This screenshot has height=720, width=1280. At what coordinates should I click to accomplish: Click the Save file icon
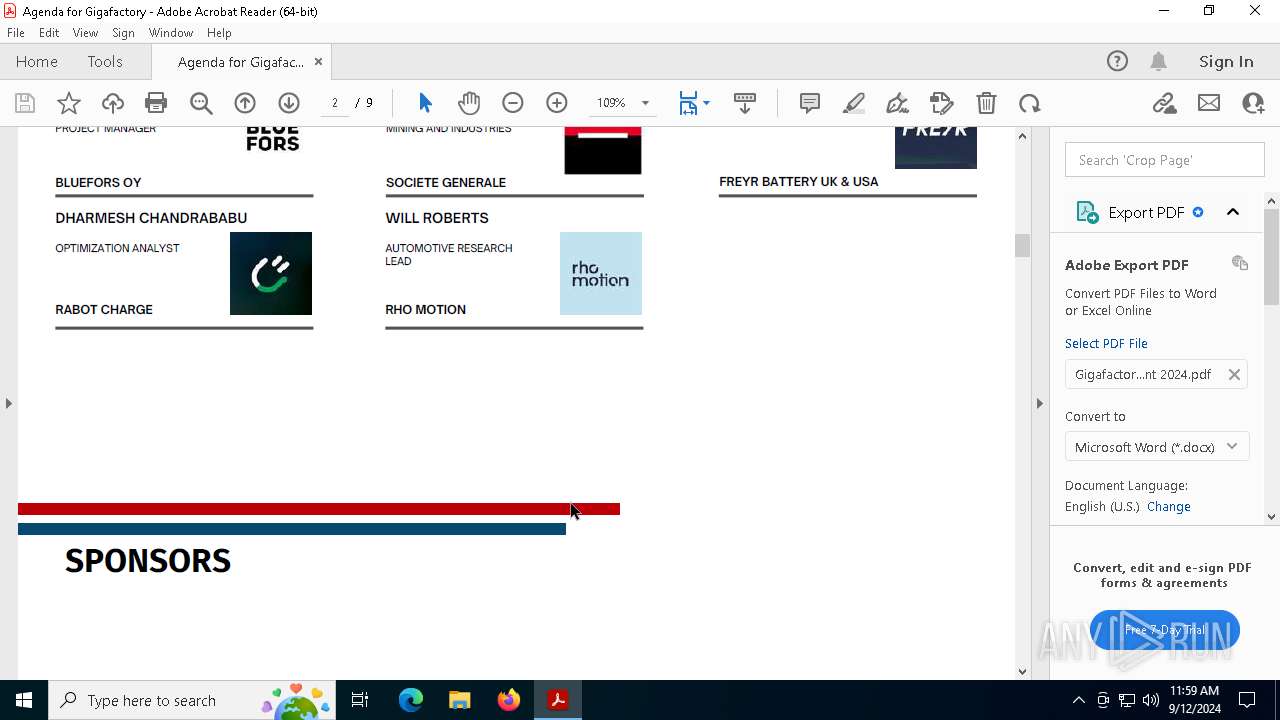point(25,103)
